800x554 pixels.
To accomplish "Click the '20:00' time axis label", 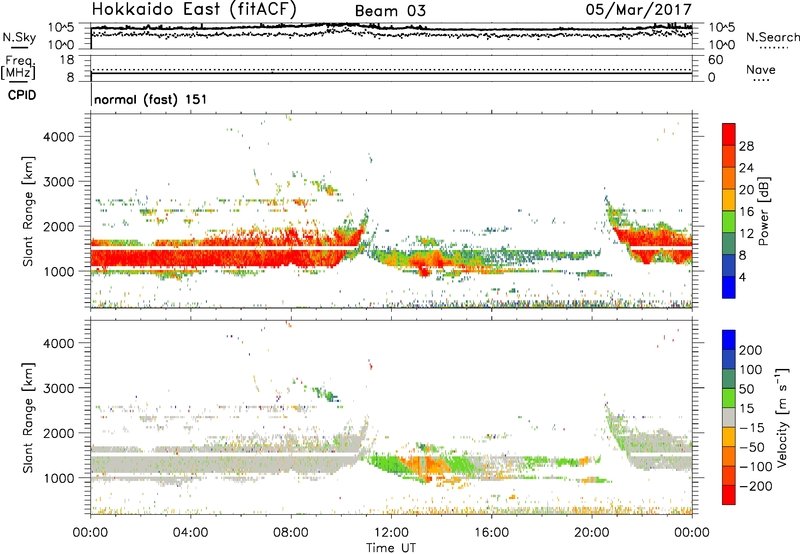I will (x=591, y=533).
